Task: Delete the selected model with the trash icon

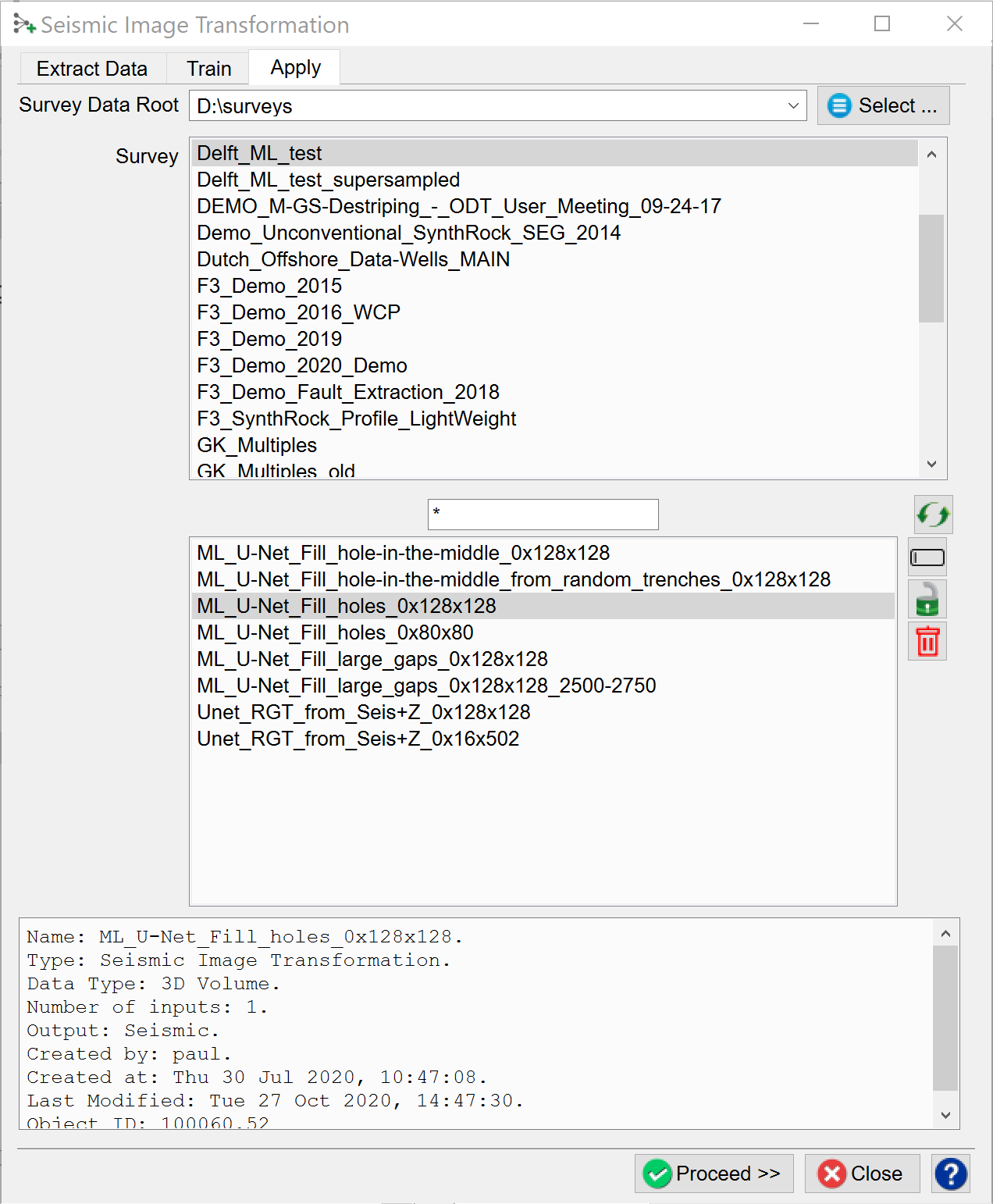Action: 927,642
